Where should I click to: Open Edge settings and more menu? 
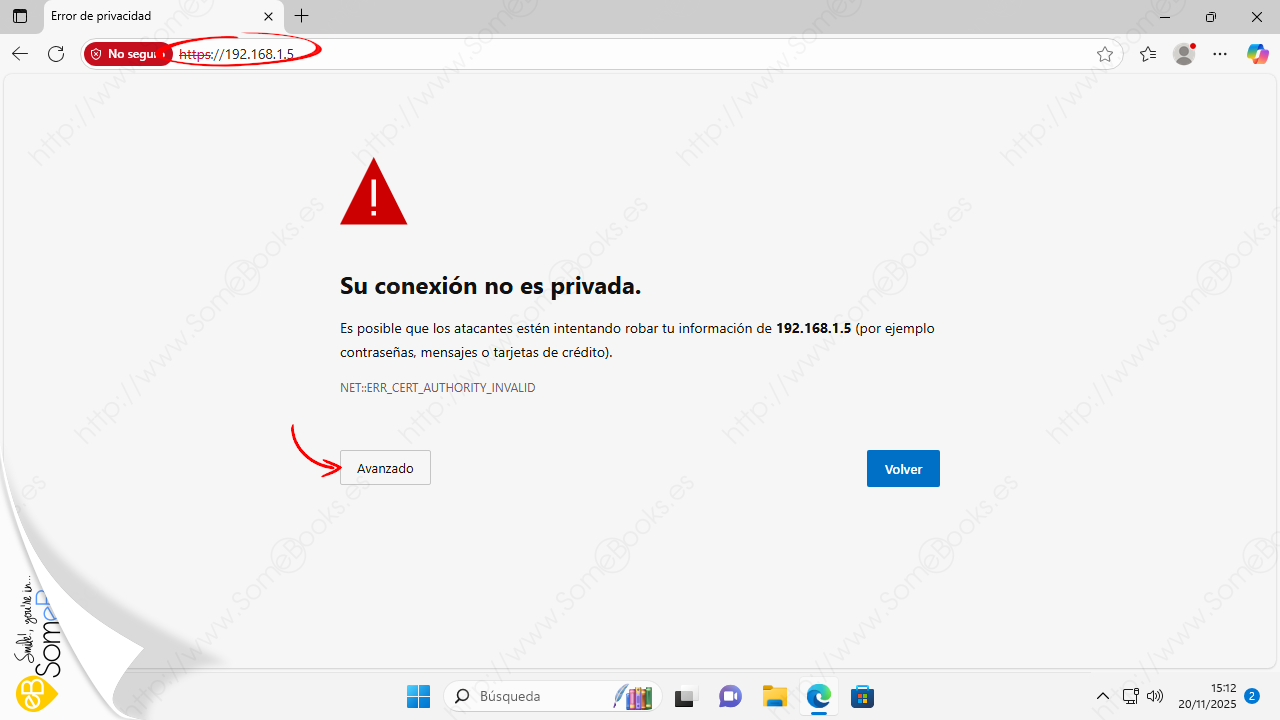[1220, 54]
